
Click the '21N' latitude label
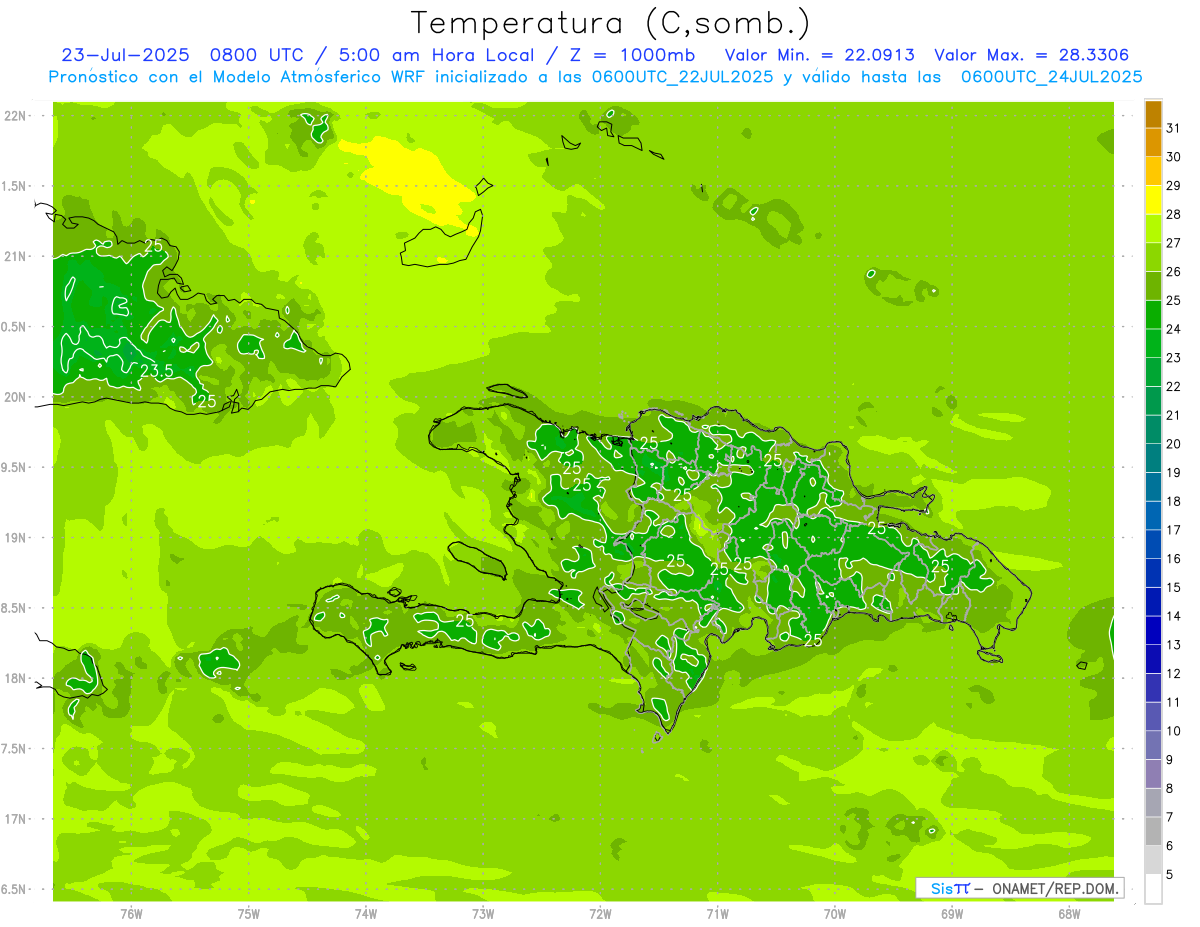(15, 257)
